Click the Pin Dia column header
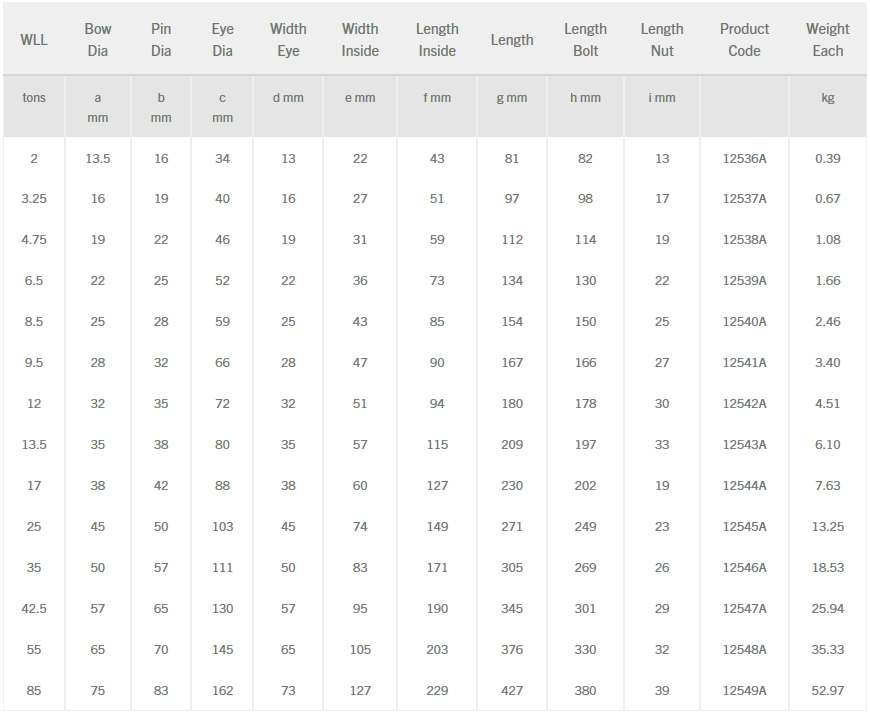 [161, 40]
